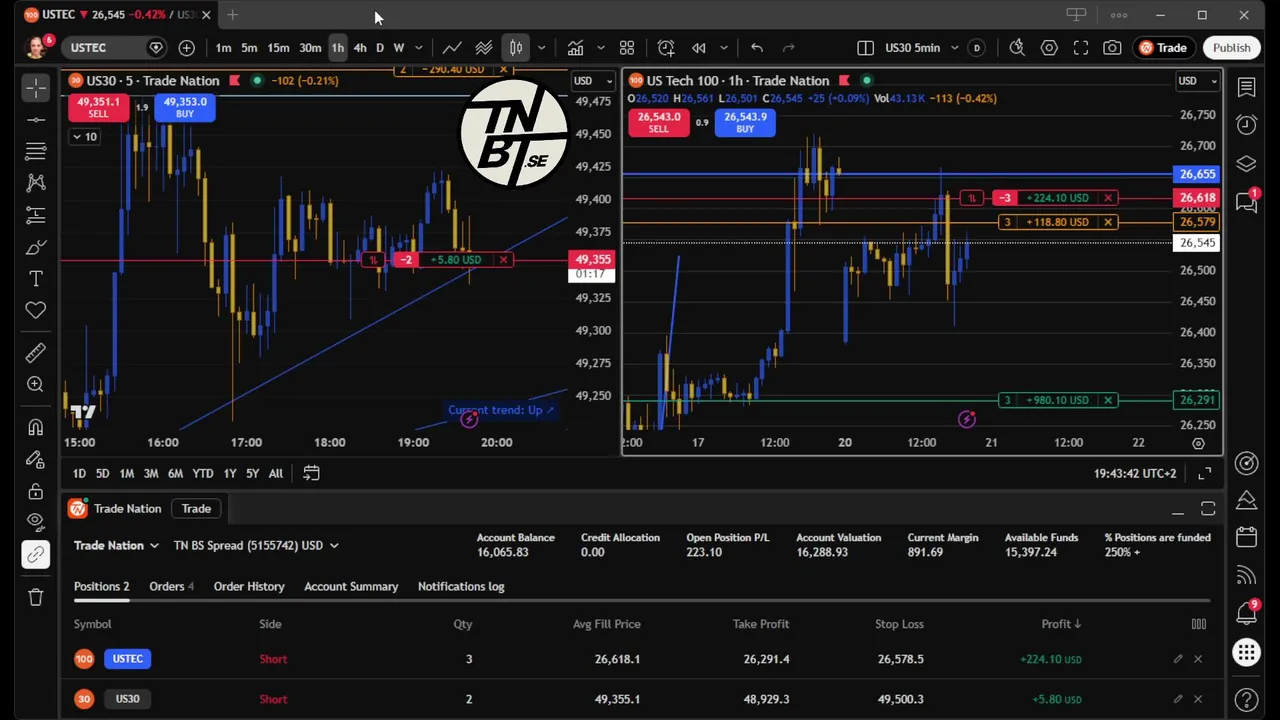This screenshot has width=1280, height=720.
Task: Open the Indicators menu icon
Action: click(x=576, y=48)
